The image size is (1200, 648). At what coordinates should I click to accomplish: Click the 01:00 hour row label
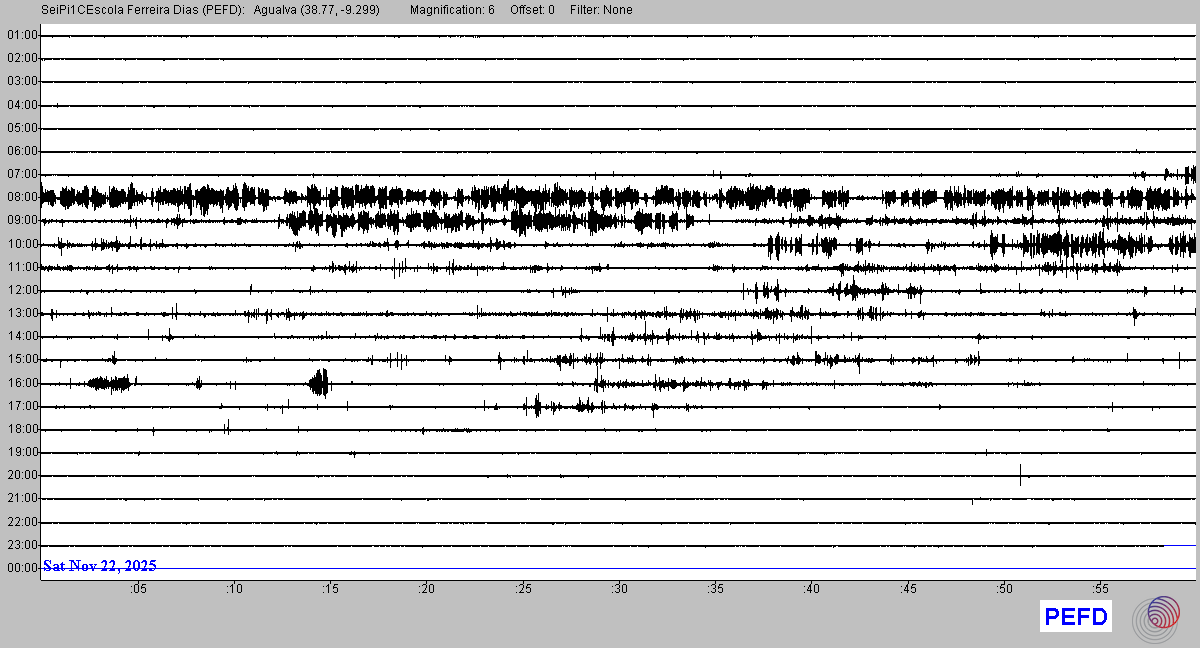(22, 35)
